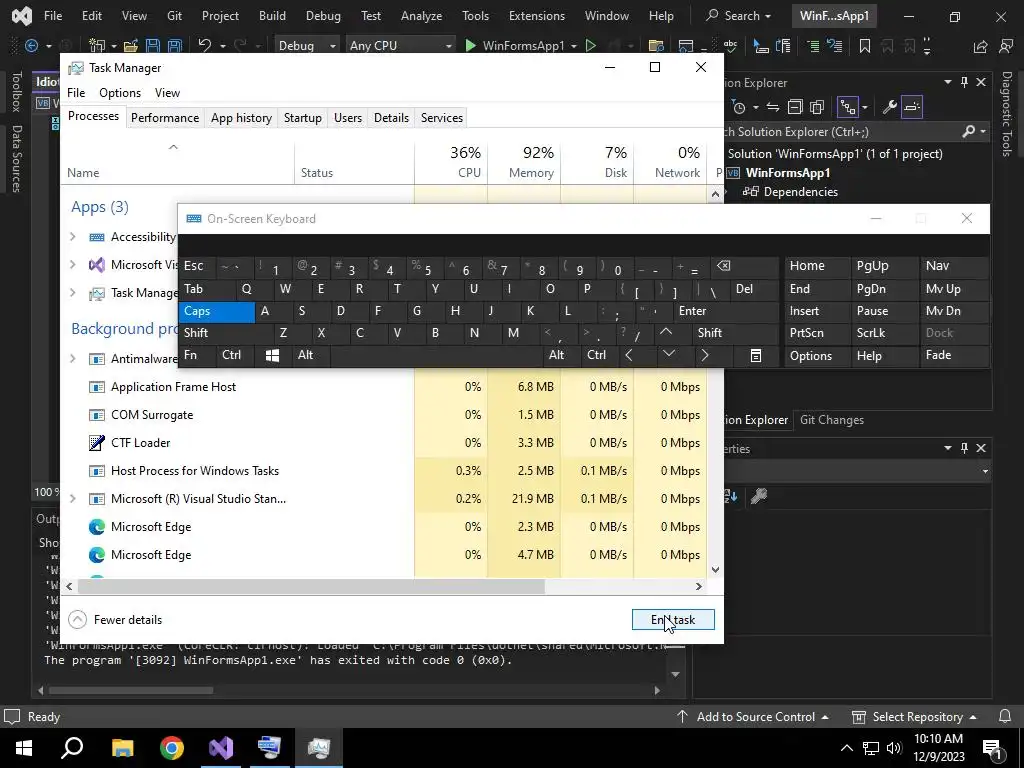
Task: Expand the Antimalware process row in Task Manager
Action: tap(72, 359)
